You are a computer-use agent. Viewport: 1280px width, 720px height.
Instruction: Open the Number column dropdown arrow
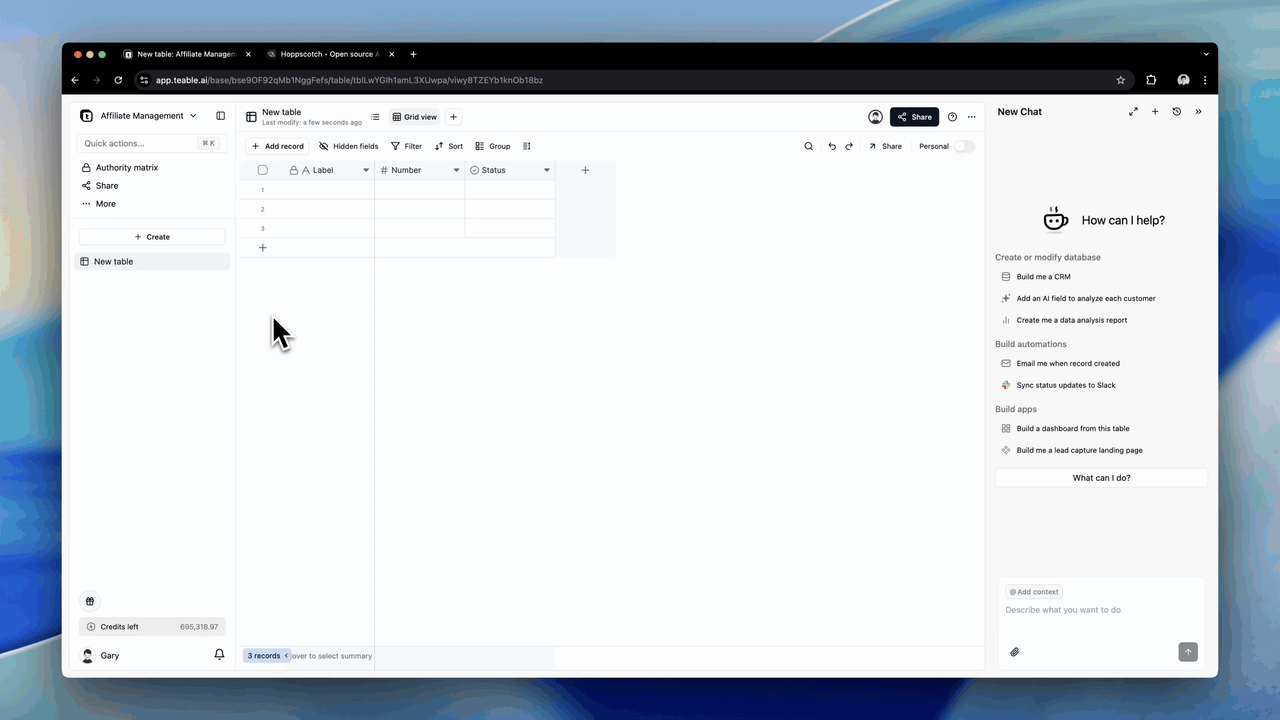(x=456, y=170)
